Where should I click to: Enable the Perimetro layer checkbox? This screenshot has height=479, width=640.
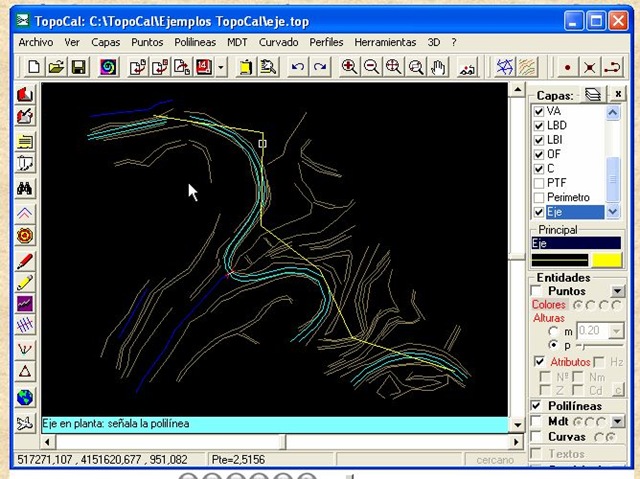539,197
